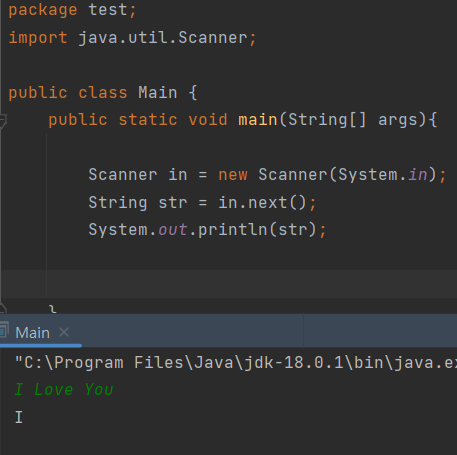
Task: Select the Main run tab
Action: pyautogui.click(x=33, y=333)
